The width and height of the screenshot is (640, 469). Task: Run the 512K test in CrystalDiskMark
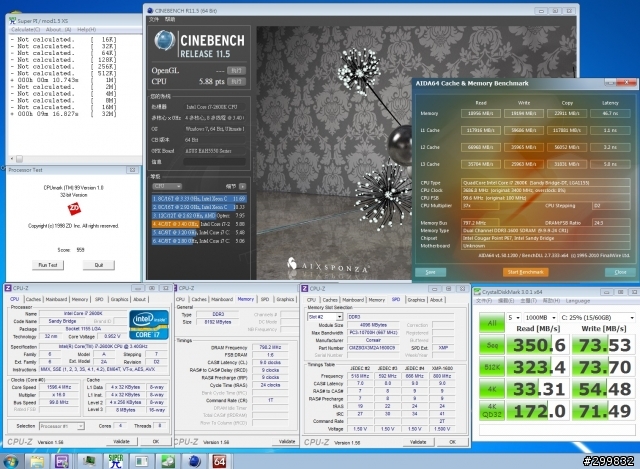491,367
